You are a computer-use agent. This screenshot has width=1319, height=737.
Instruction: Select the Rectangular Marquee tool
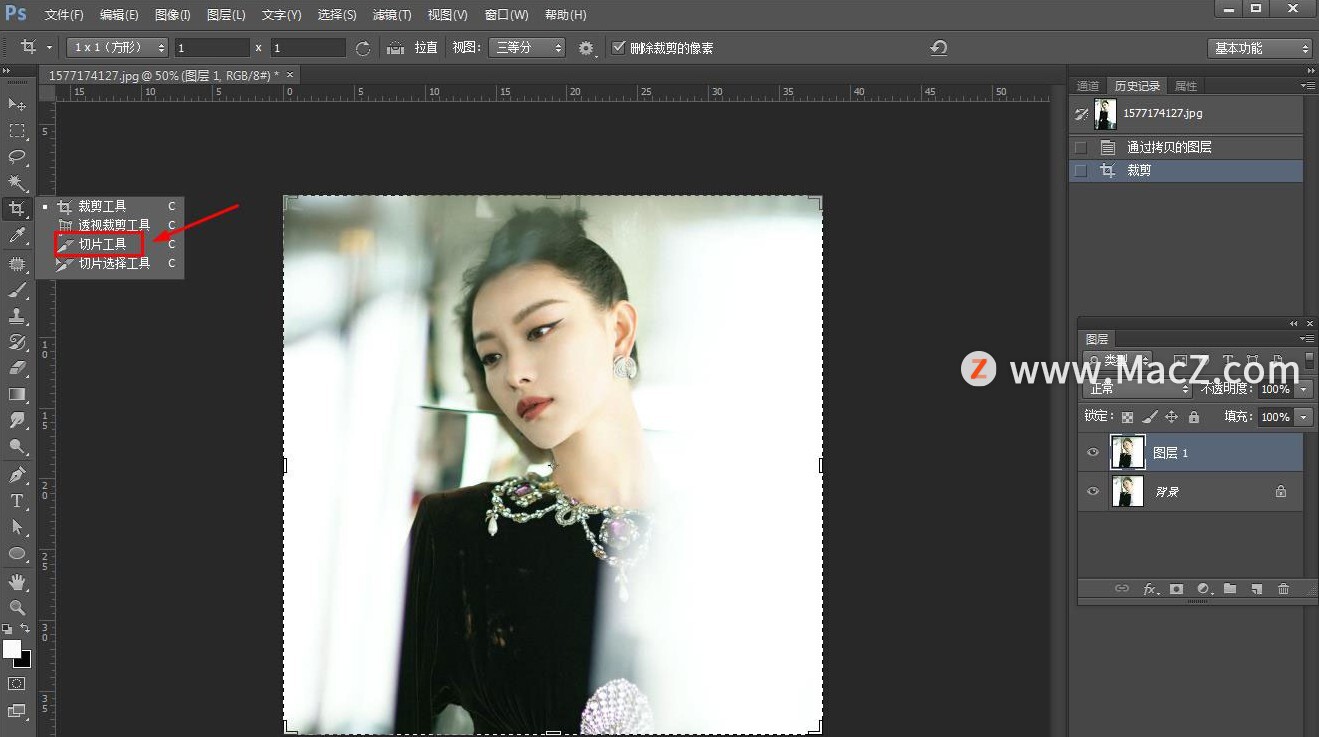tap(17, 131)
